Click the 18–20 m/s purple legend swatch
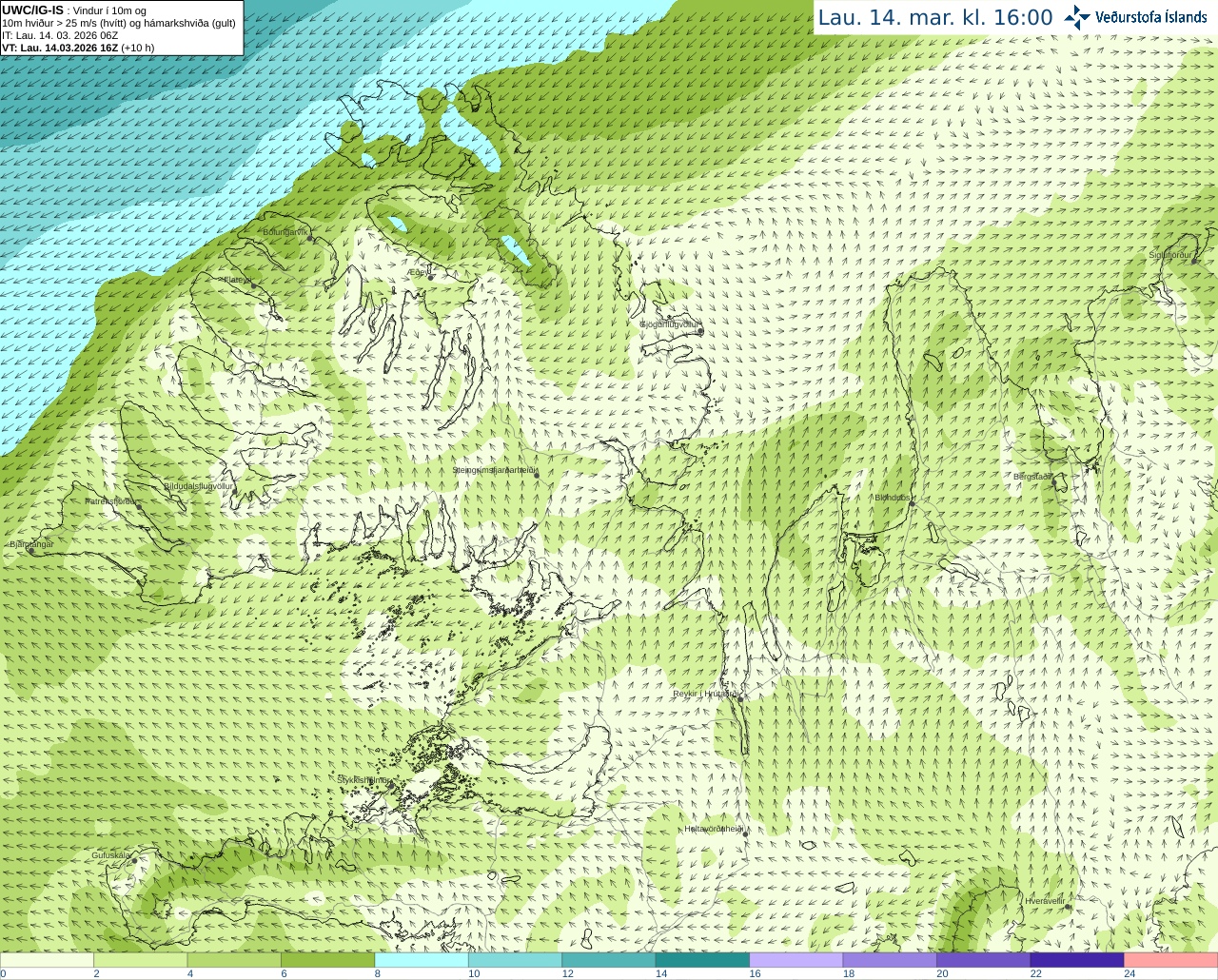Viewport: 1218px width, 980px height. pos(891,960)
